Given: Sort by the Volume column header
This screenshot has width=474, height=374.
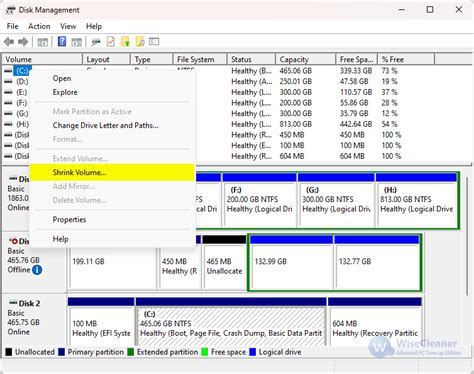Looking at the screenshot, I should click(42, 59).
